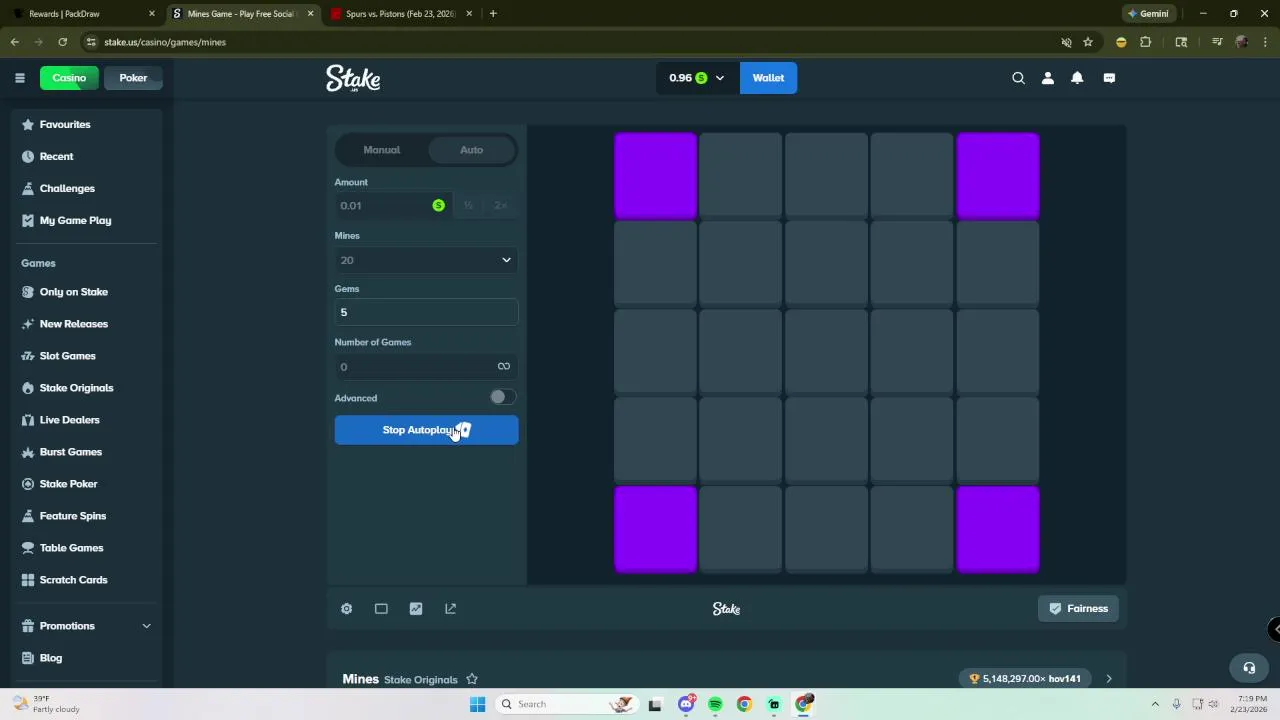
Task: Switch to Spurs vs. Pistons browser tab
Action: 401,14
